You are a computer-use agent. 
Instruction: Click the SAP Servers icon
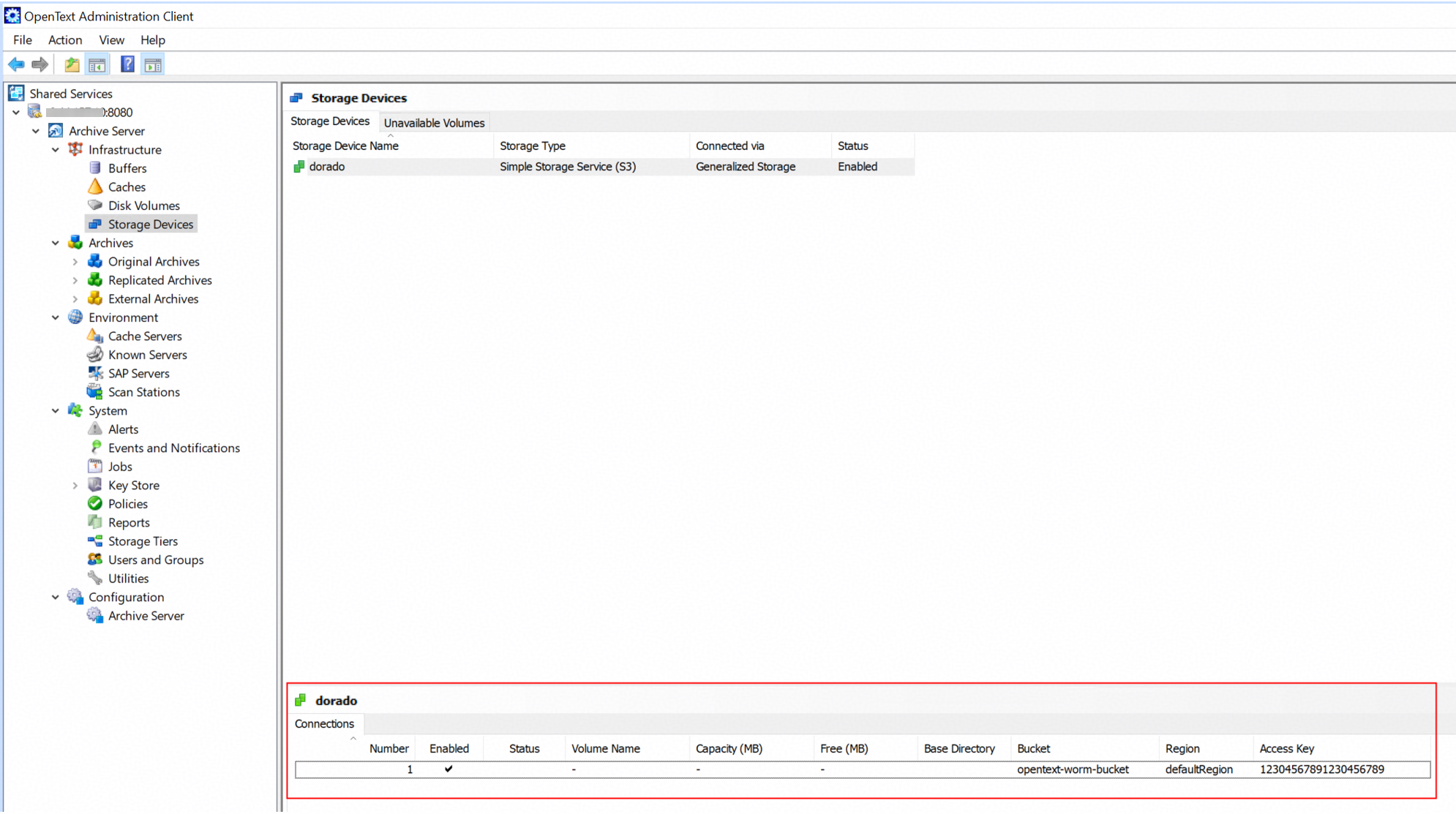click(x=95, y=374)
